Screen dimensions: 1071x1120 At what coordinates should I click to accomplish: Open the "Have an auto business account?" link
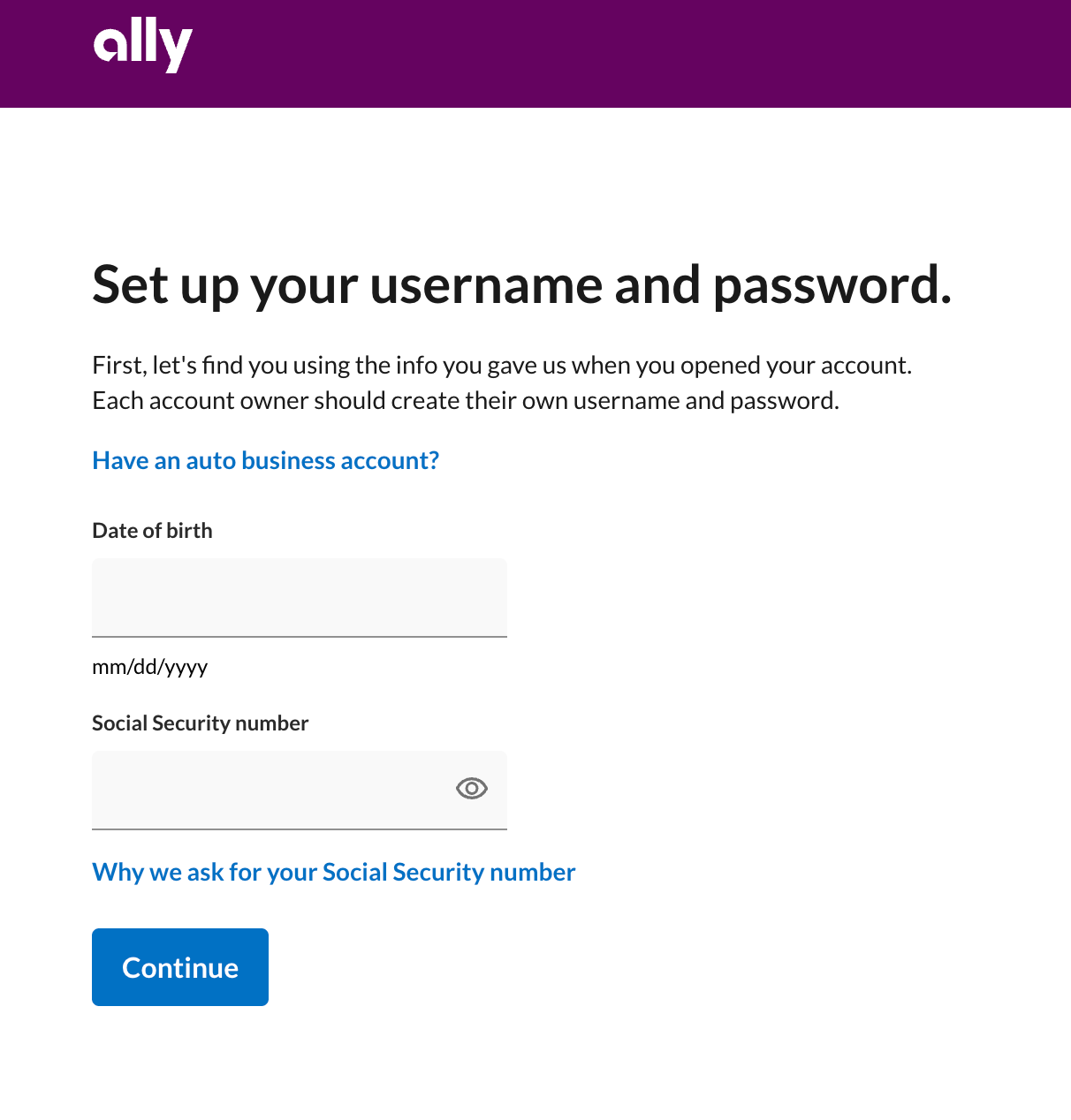(x=265, y=461)
